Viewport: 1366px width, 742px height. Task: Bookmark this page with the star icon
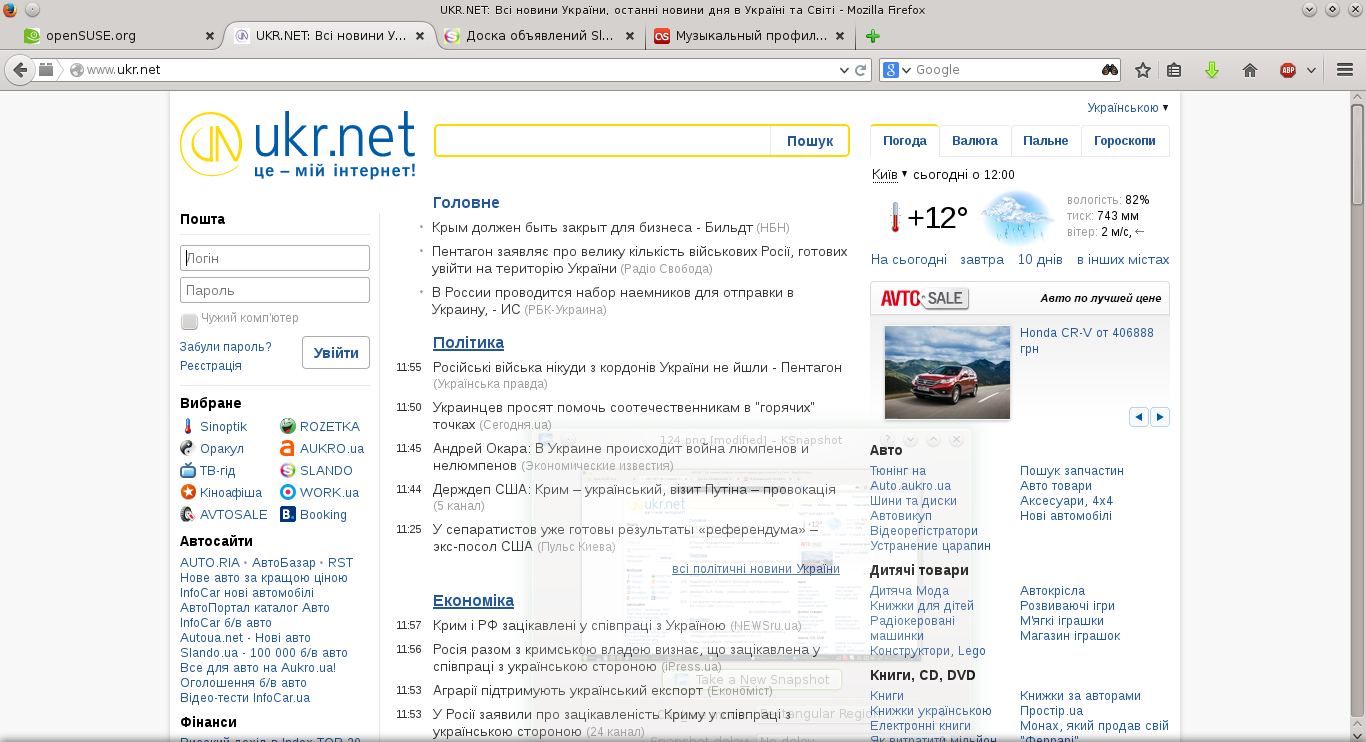click(x=1142, y=70)
